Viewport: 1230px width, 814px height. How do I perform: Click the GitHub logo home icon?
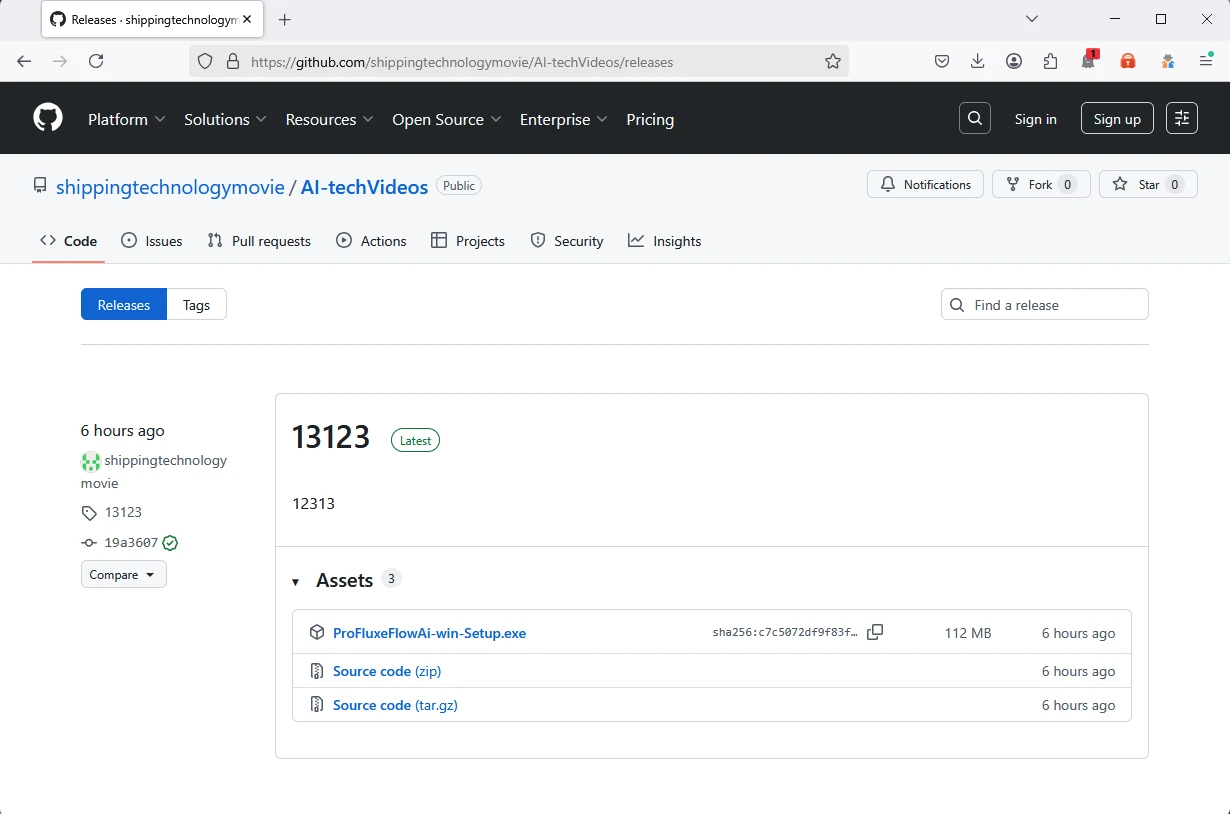[x=48, y=118]
